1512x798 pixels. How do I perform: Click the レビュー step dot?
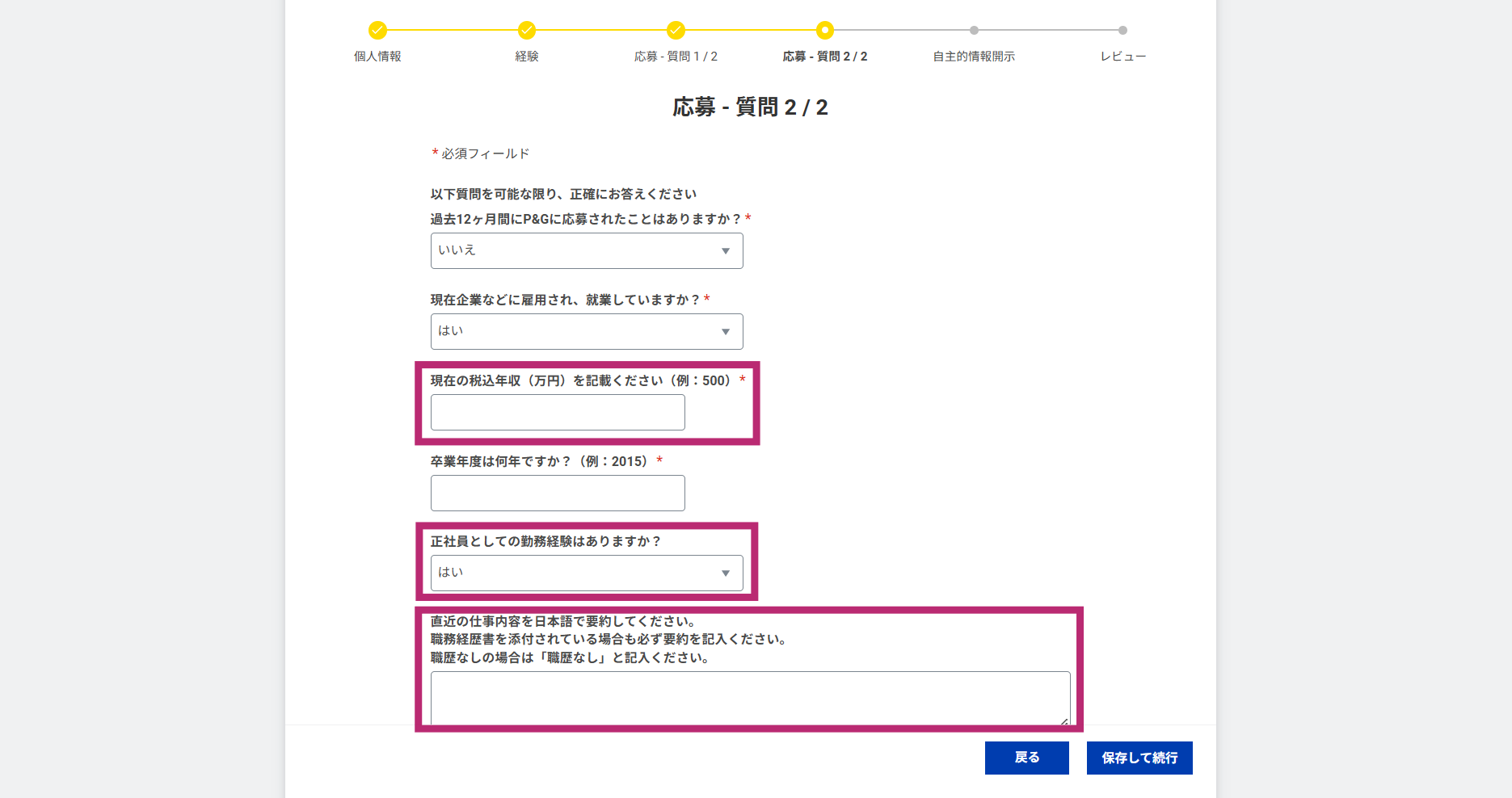point(1122,30)
